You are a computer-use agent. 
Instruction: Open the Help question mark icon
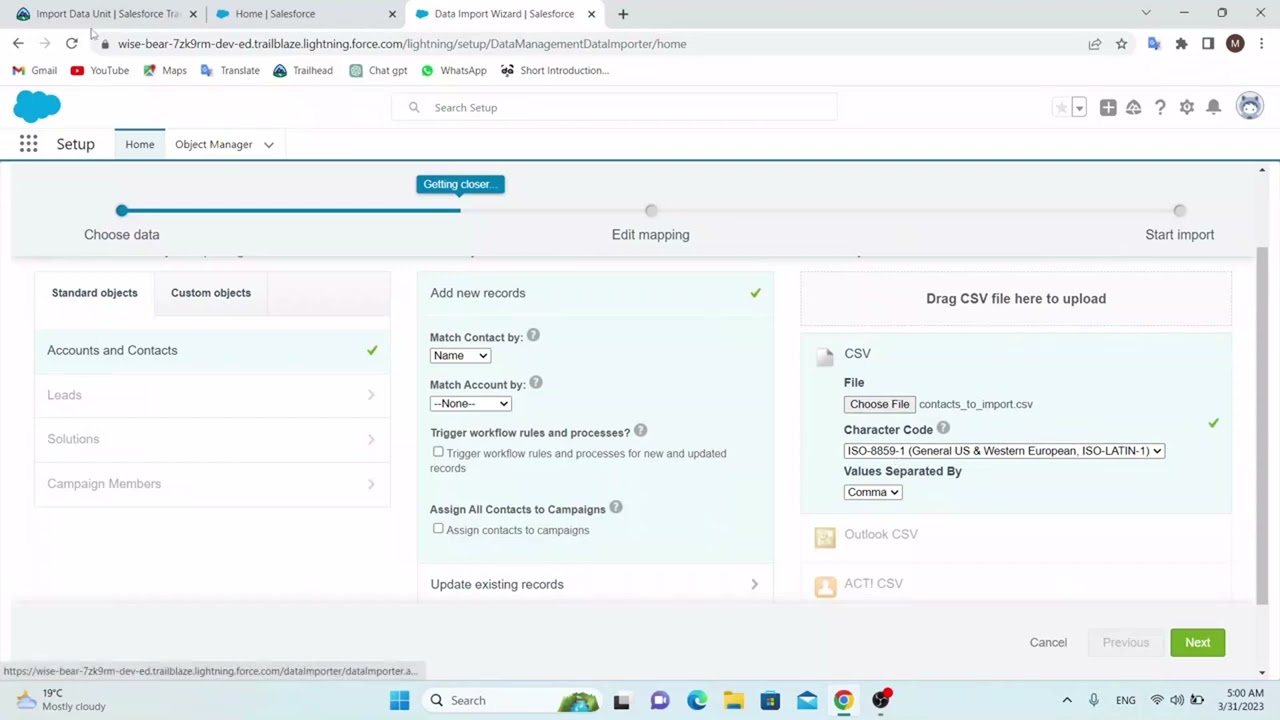tap(1160, 107)
